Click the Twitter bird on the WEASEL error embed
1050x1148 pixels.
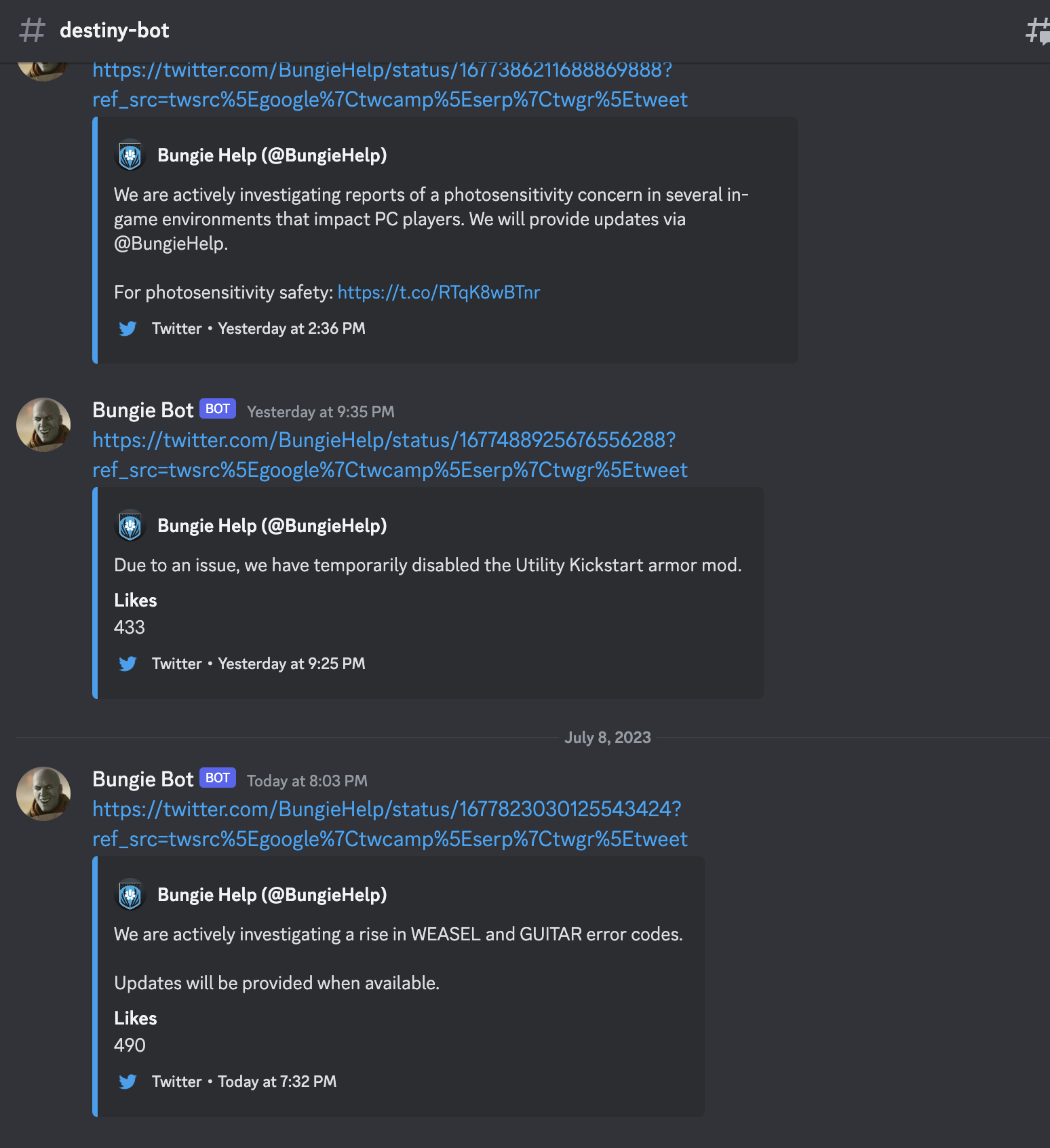click(x=128, y=1082)
